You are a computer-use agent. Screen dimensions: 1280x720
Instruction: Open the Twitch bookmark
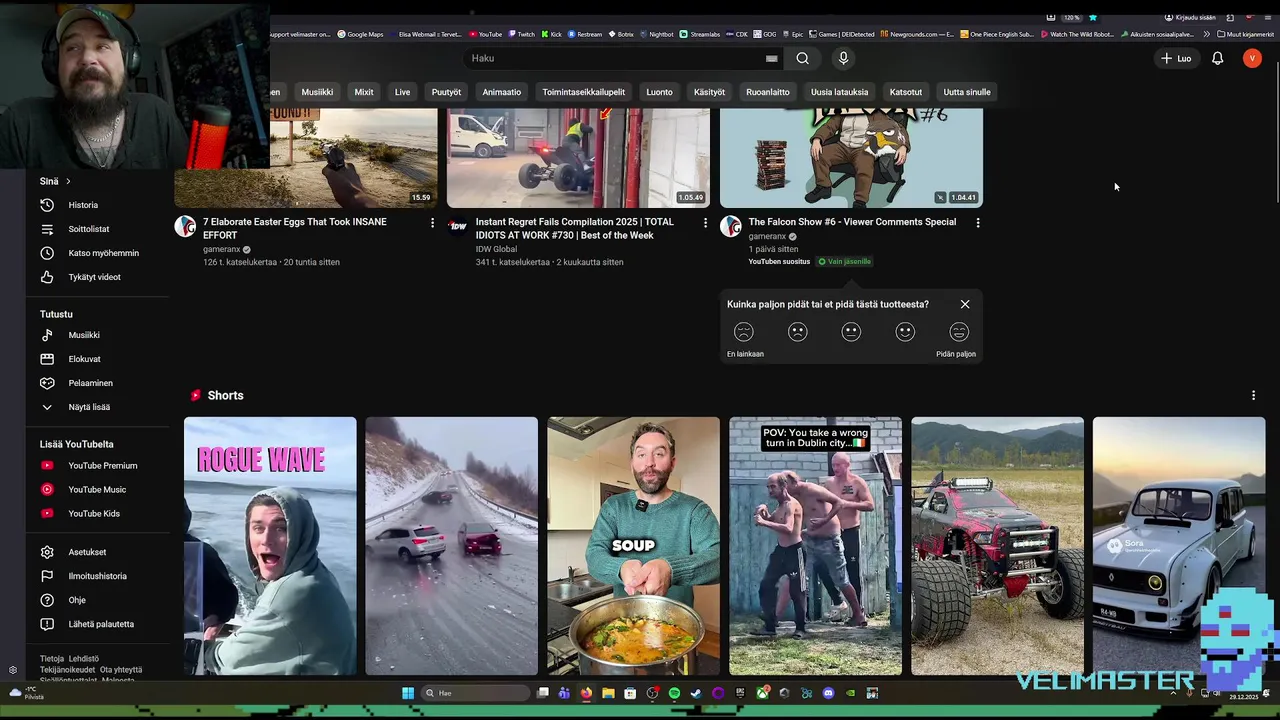(522, 34)
